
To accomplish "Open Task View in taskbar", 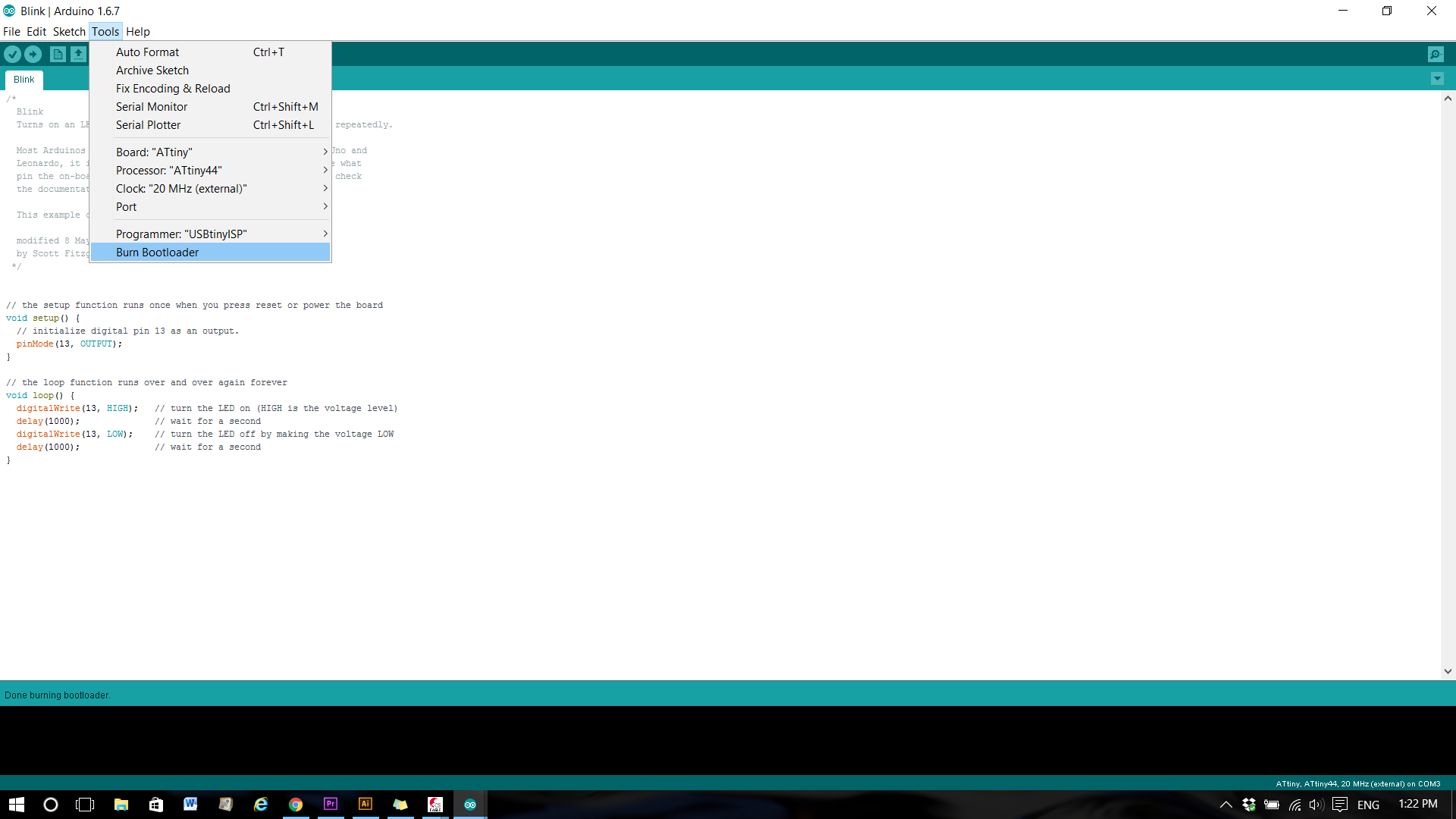I will pyautogui.click(x=85, y=805).
